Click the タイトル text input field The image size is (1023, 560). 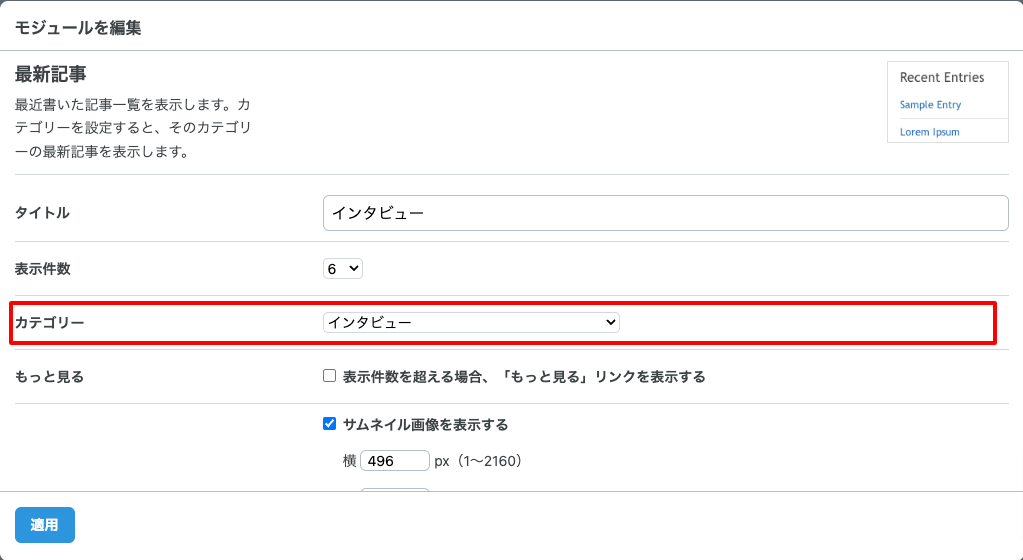(665, 213)
